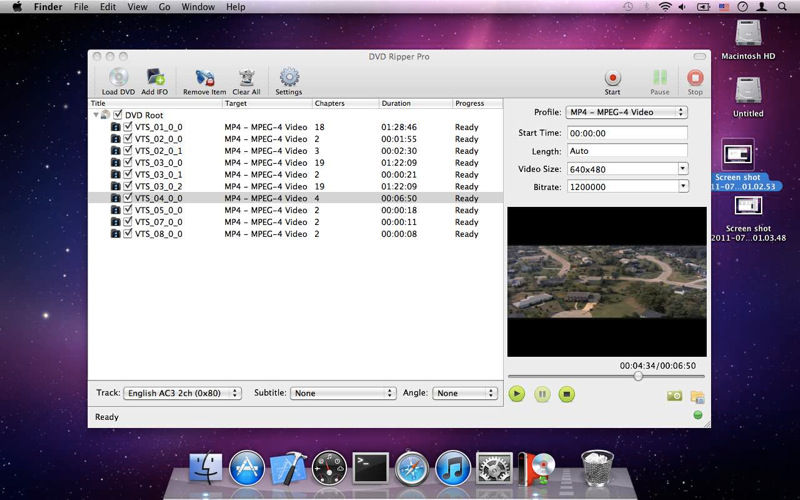Viewport: 800px width, 500px height.
Task: Open Dashboard from the Dock
Action: tap(329, 467)
